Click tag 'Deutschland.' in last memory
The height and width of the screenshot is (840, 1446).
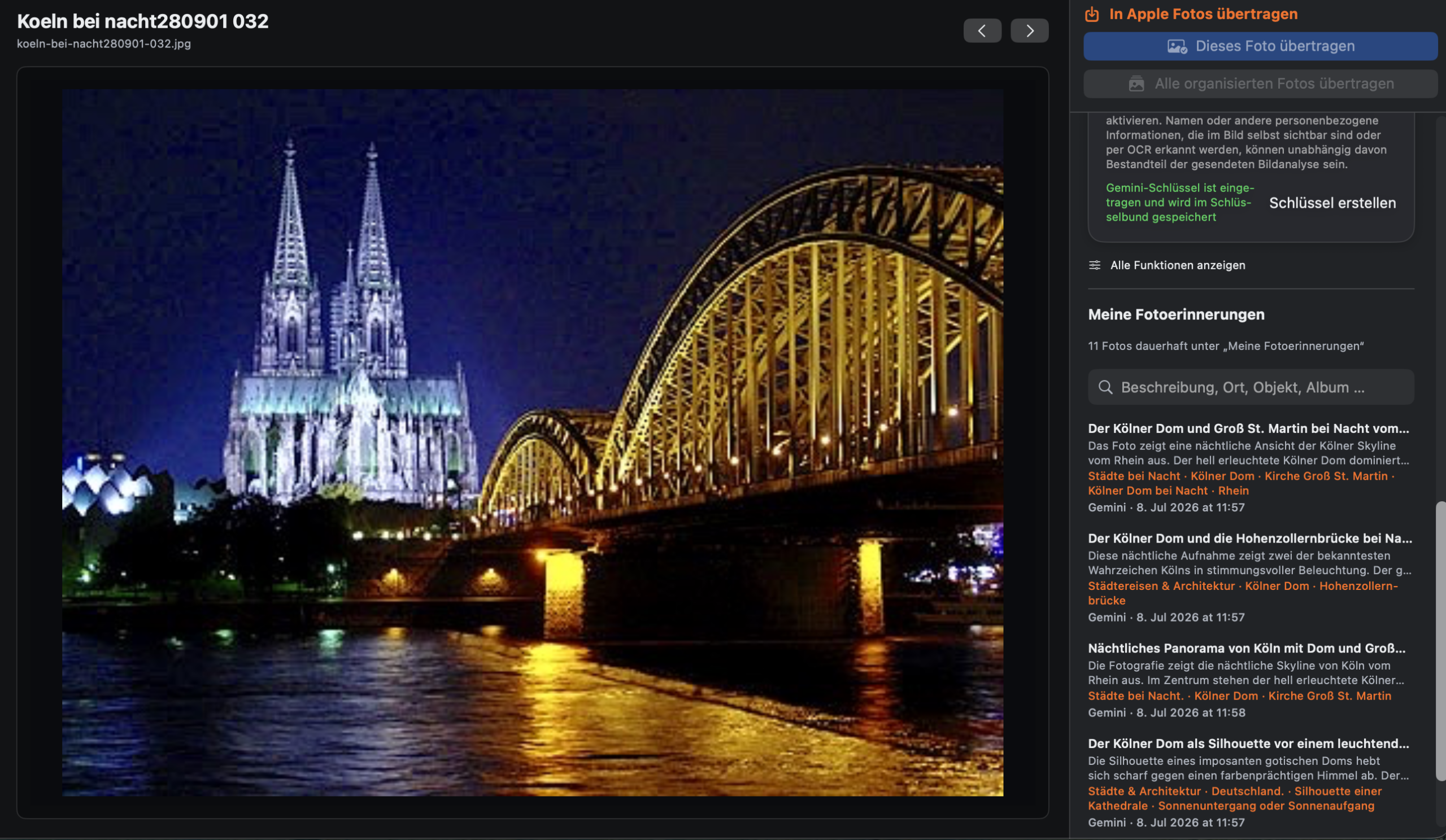(x=1248, y=791)
